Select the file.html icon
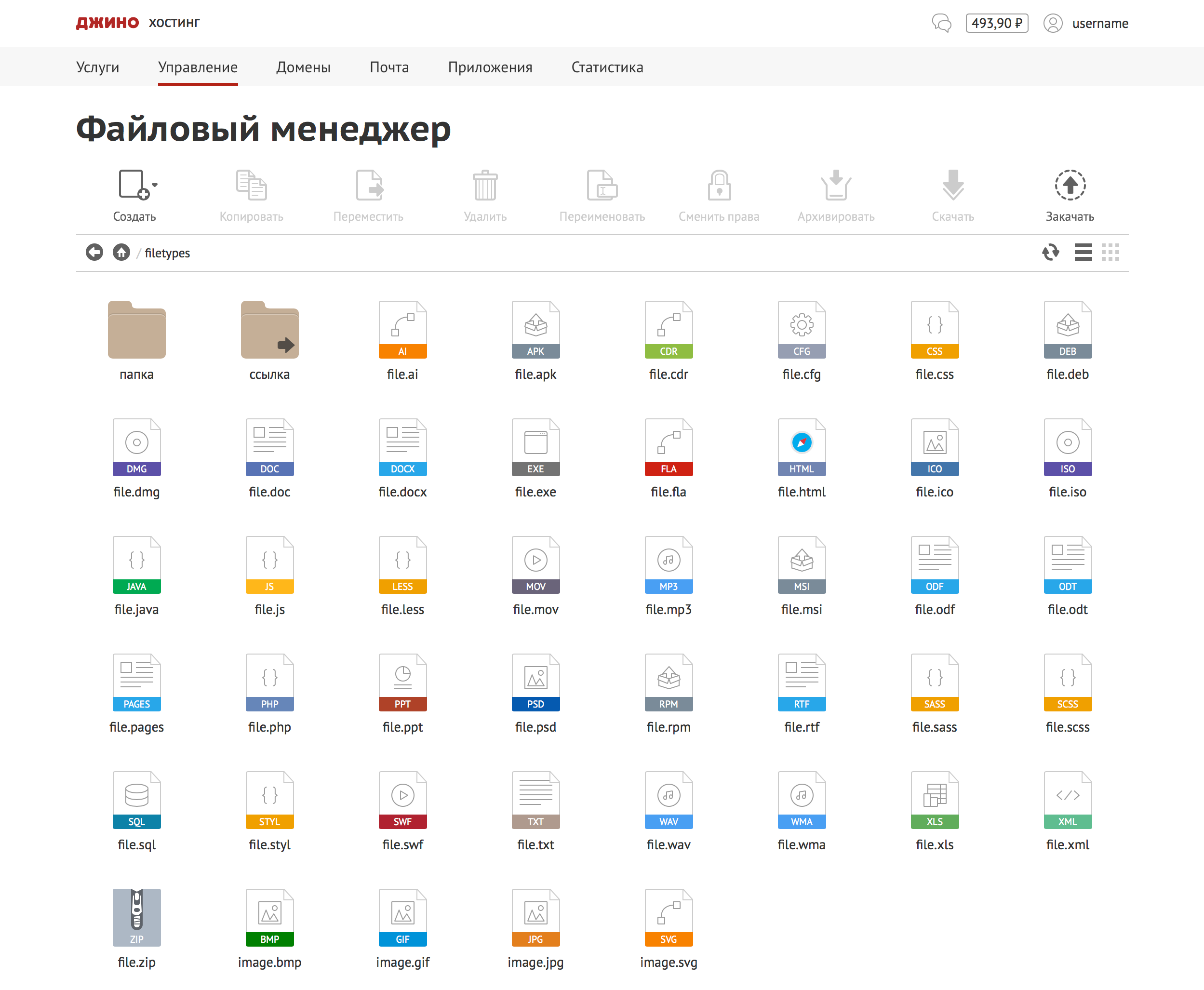1204x990 pixels. click(802, 447)
